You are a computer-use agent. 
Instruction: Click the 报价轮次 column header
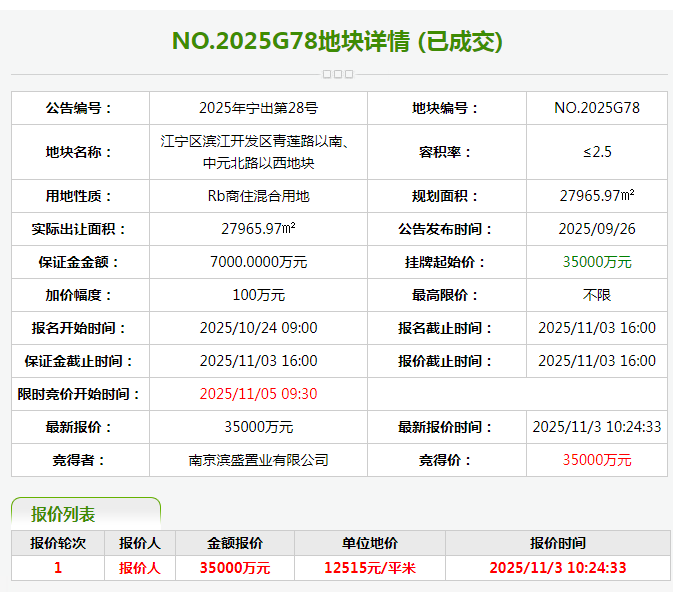pyautogui.click(x=58, y=543)
